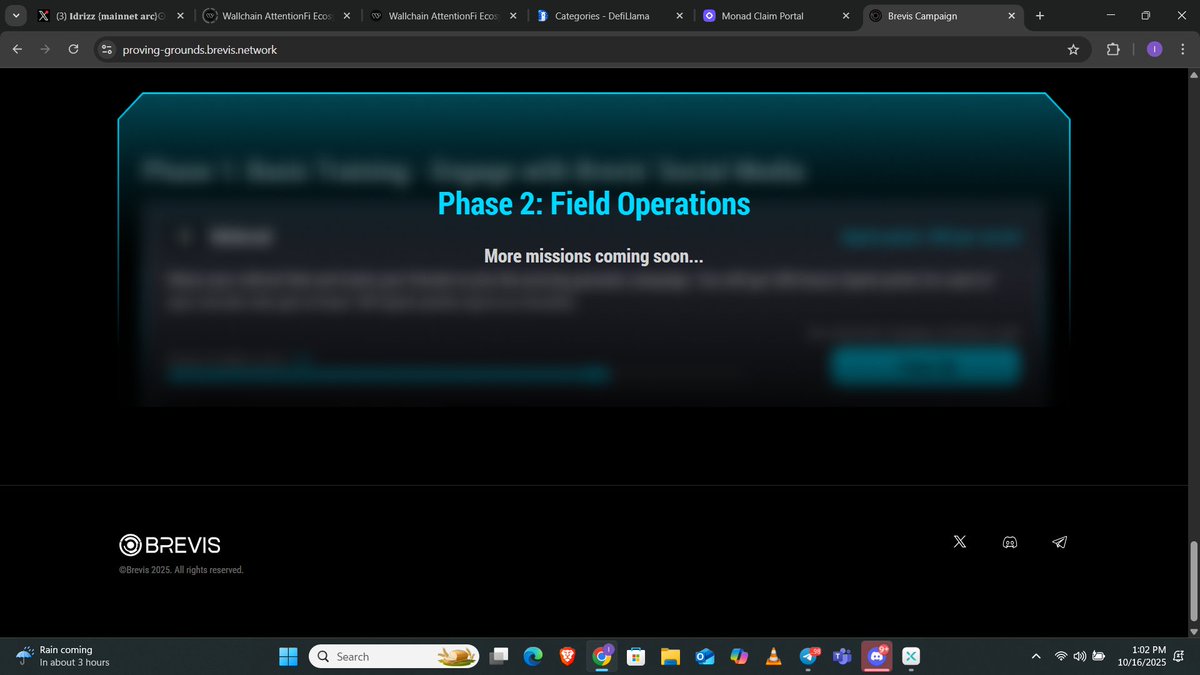Open File Explorer from the taskbar

pyautogui.click(x=669, y=656)
